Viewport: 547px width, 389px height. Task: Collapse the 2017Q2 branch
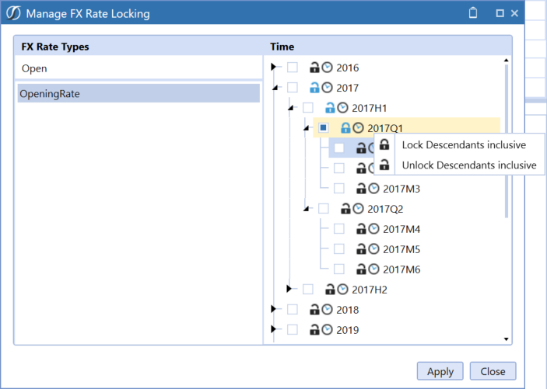click(x=307, y=209)
